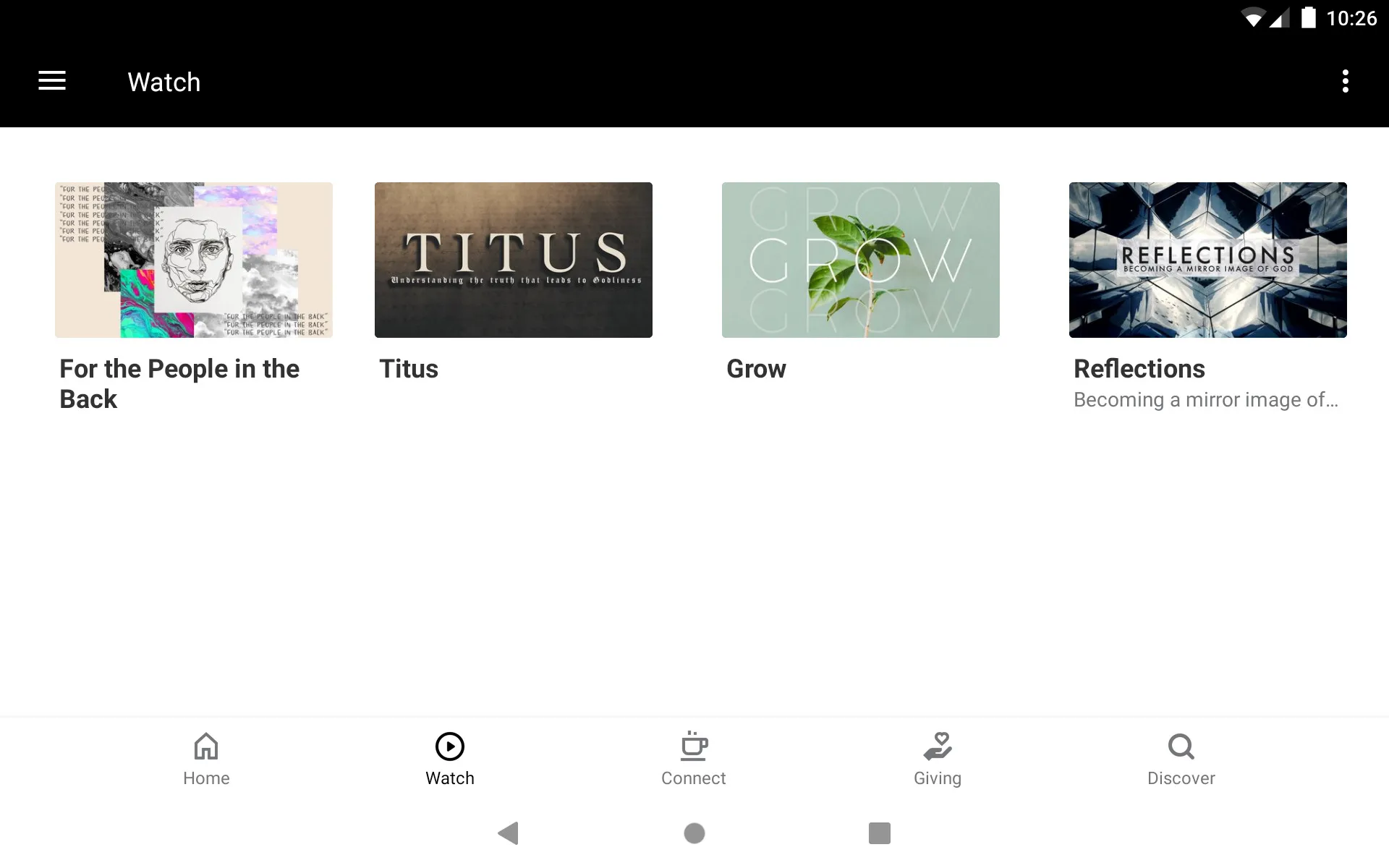The image size is (1389, 868).
Task: Open the Discover section
Action: (1180, 758)
